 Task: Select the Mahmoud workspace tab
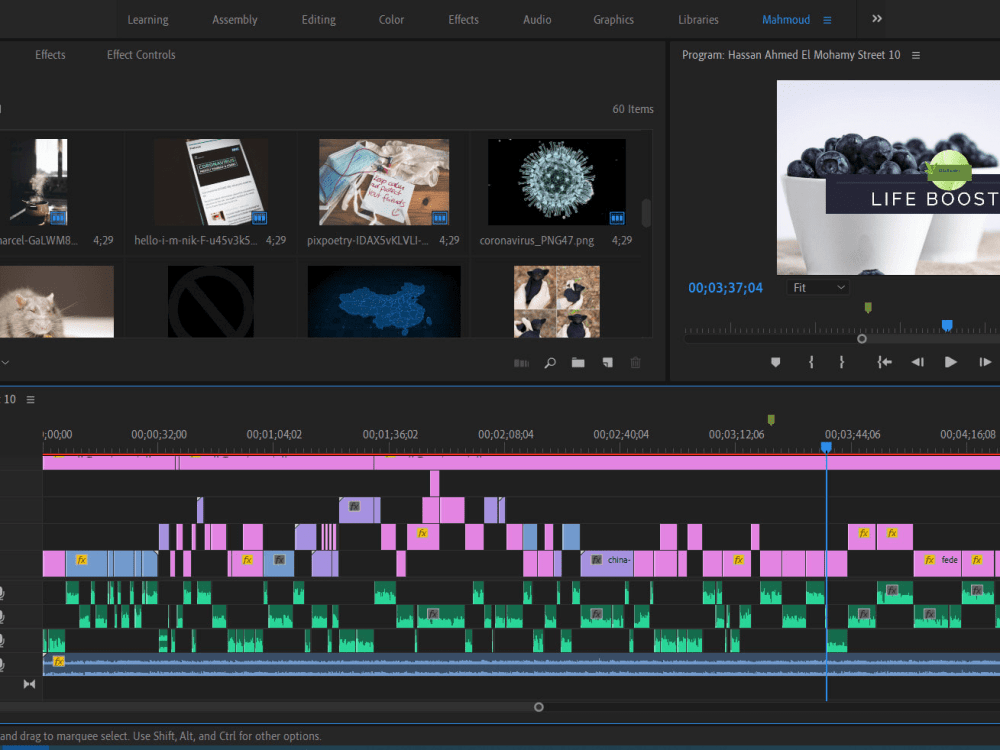pos(786,20)
